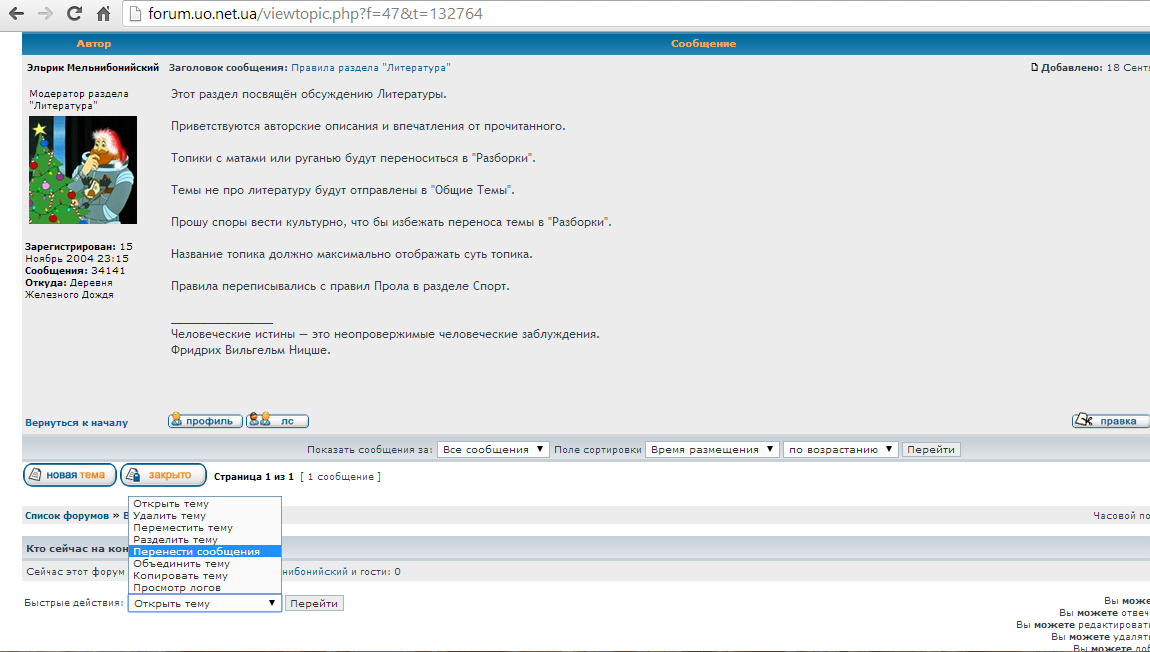Choose Объединить тему from the list
1150x652 pixels.
(205, 563)
